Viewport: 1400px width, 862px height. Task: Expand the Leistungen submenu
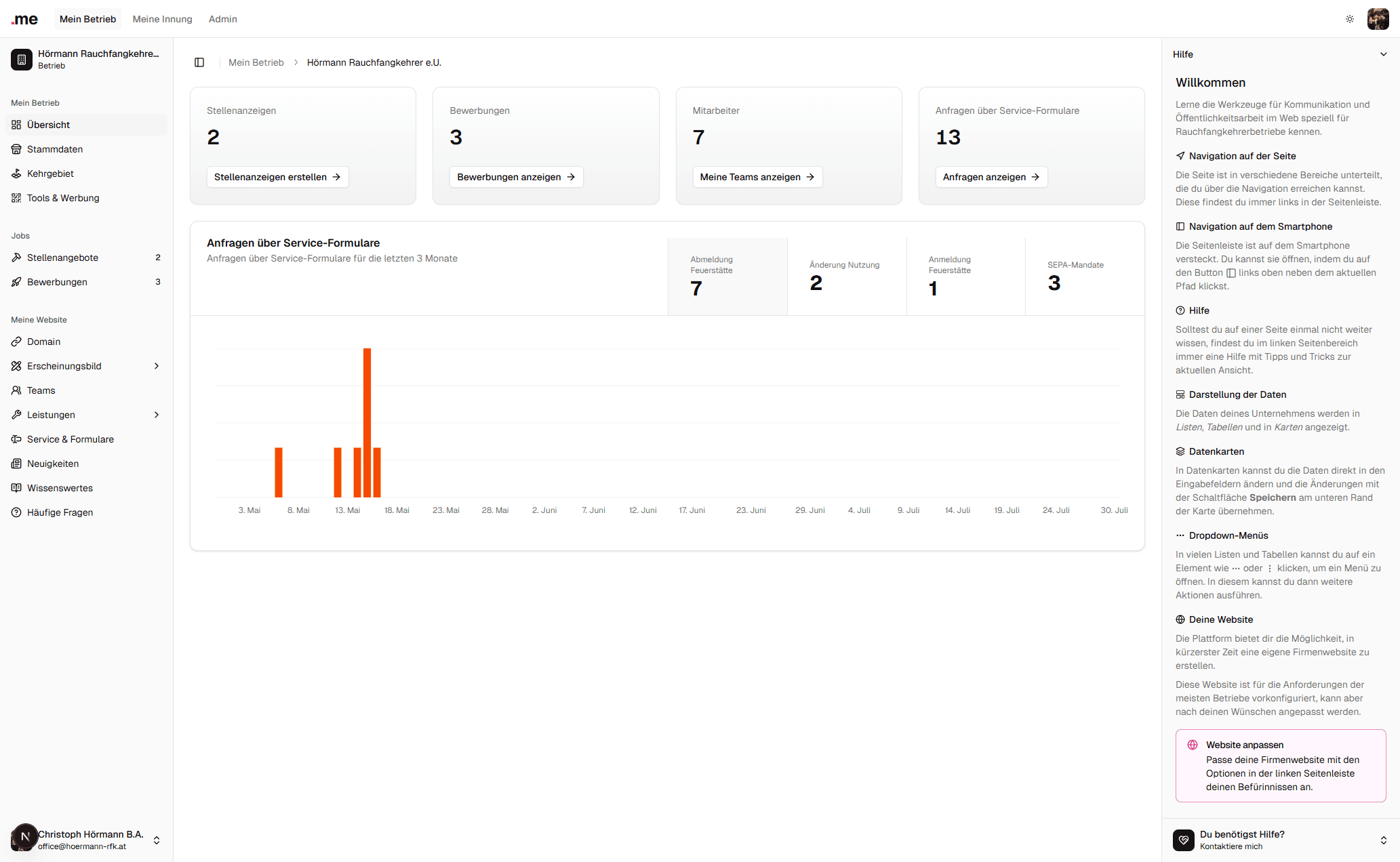click(x=157, y=415)
